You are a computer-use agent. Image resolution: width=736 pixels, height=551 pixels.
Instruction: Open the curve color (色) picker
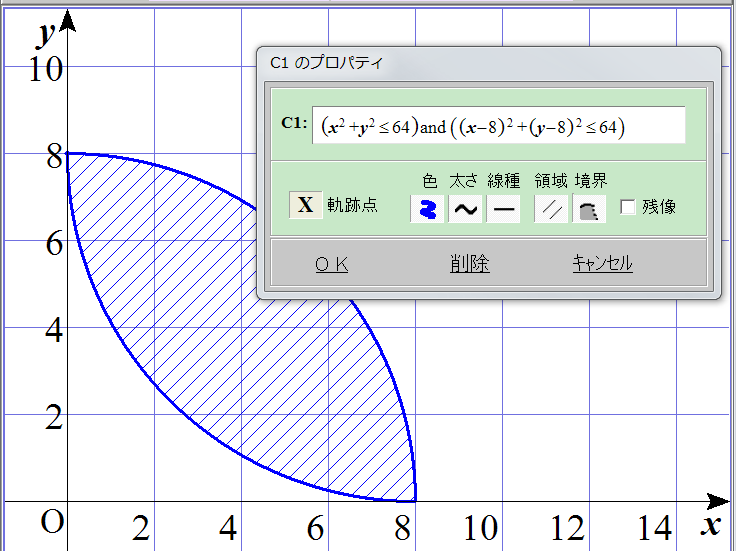(428, 208)
